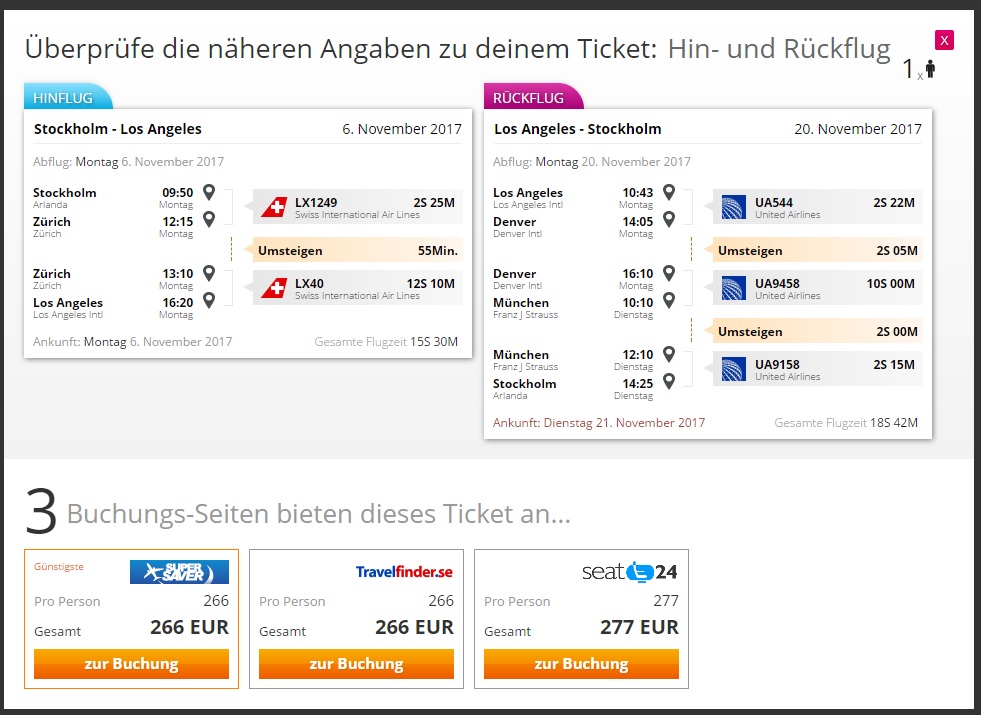This screenshot has width=981, height=715.
Task: Book via seat24 for 277 EUR
Action: click(581, 664)
